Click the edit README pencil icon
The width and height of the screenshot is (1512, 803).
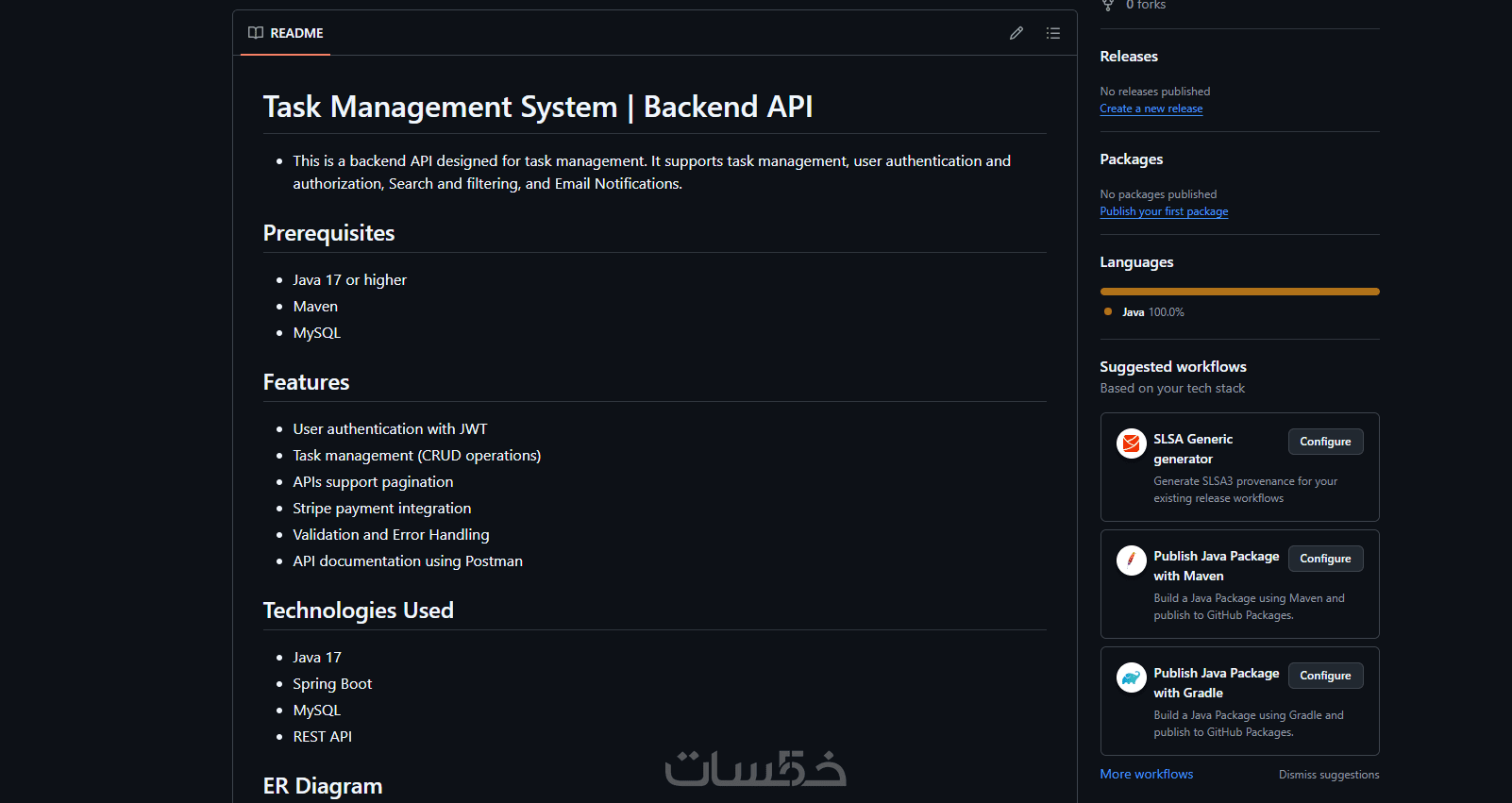[x=1016, y=33]
